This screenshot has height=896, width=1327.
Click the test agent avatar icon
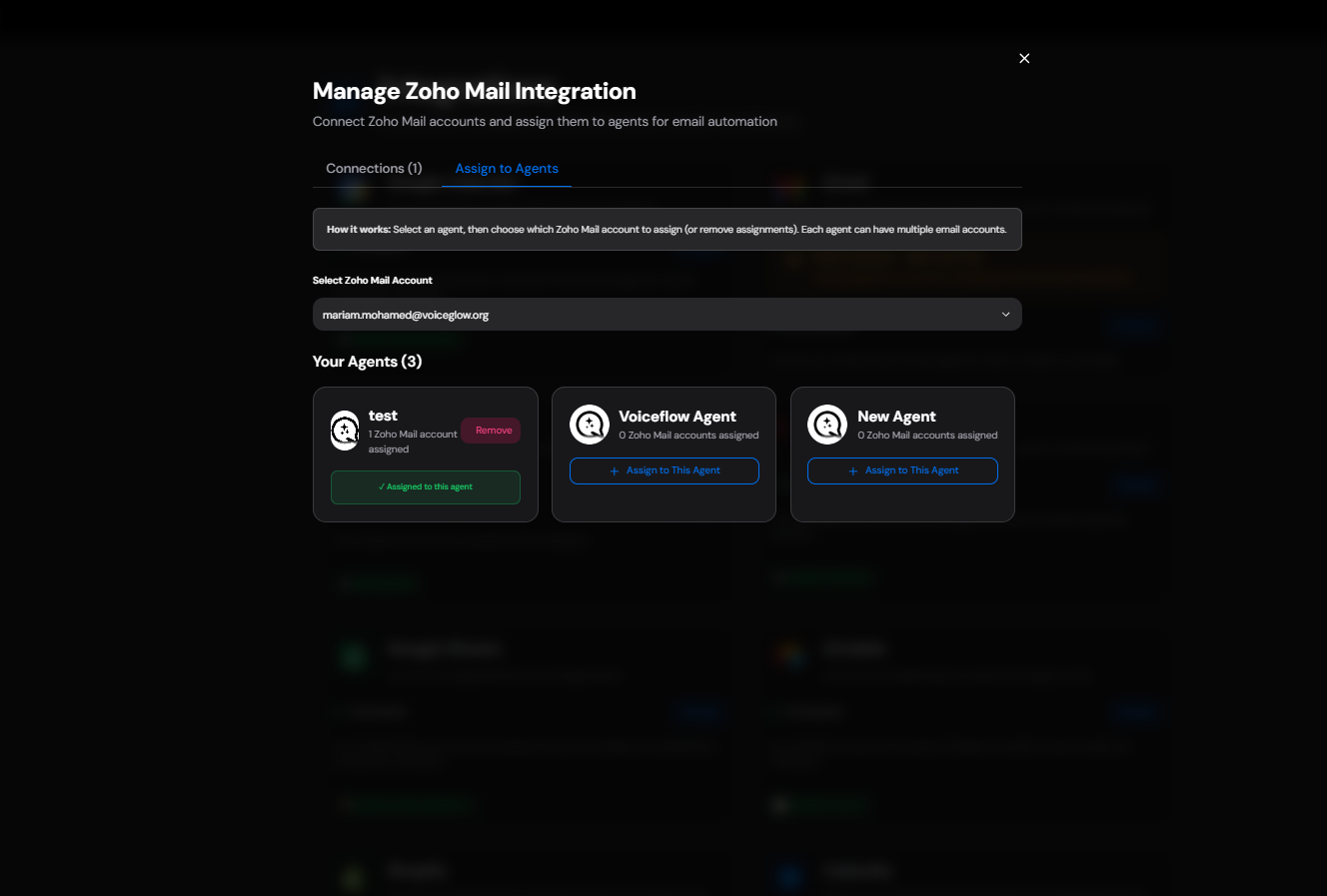(x=345, y=431)
